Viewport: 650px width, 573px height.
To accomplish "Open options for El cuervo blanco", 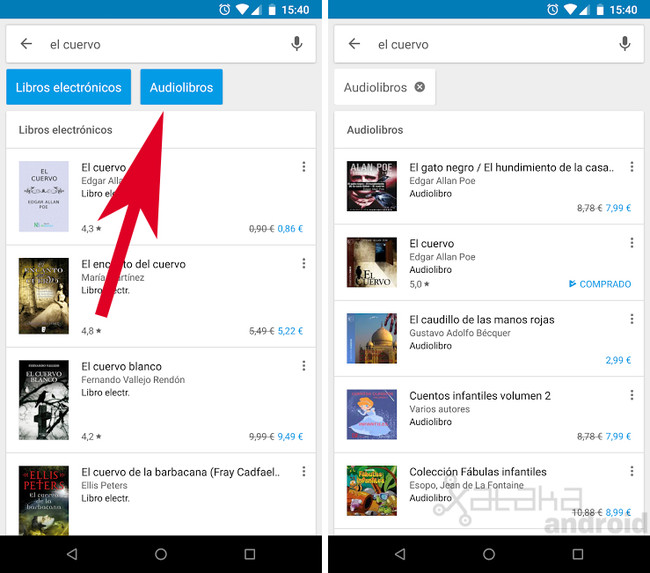I will point(304,365).
